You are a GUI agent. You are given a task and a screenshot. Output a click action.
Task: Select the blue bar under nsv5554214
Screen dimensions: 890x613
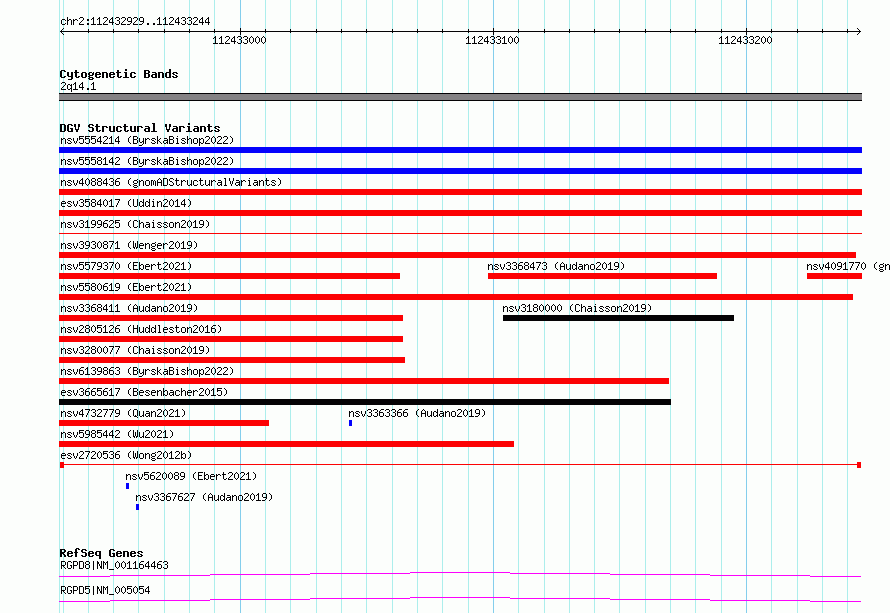click(460, 150)
